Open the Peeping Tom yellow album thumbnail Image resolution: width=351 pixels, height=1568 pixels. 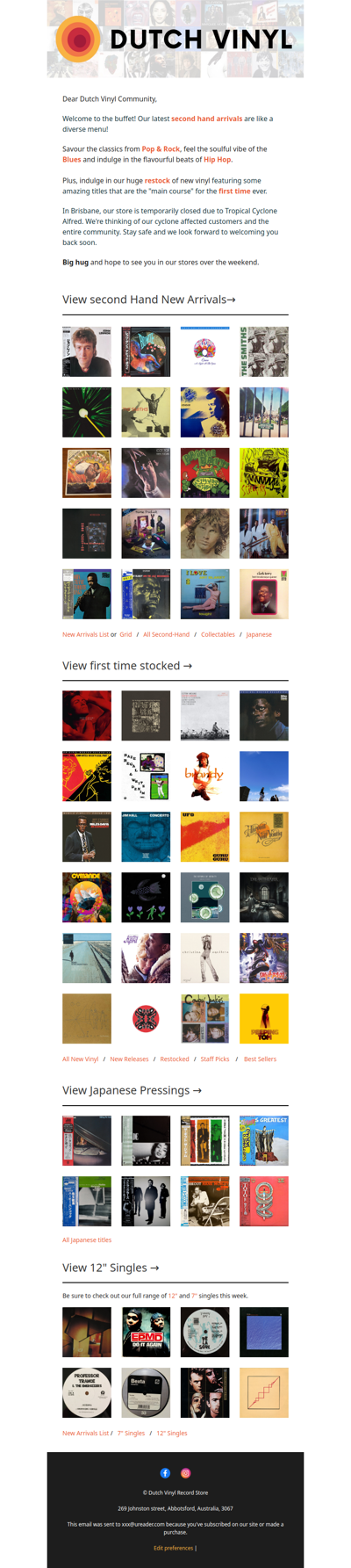[264, 1018]
